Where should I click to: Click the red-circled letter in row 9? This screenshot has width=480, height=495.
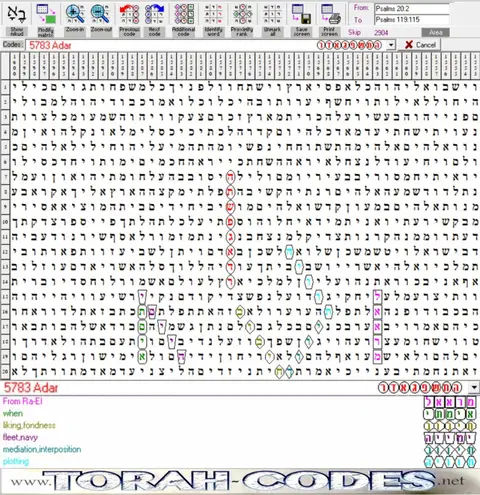pos(230,207)
